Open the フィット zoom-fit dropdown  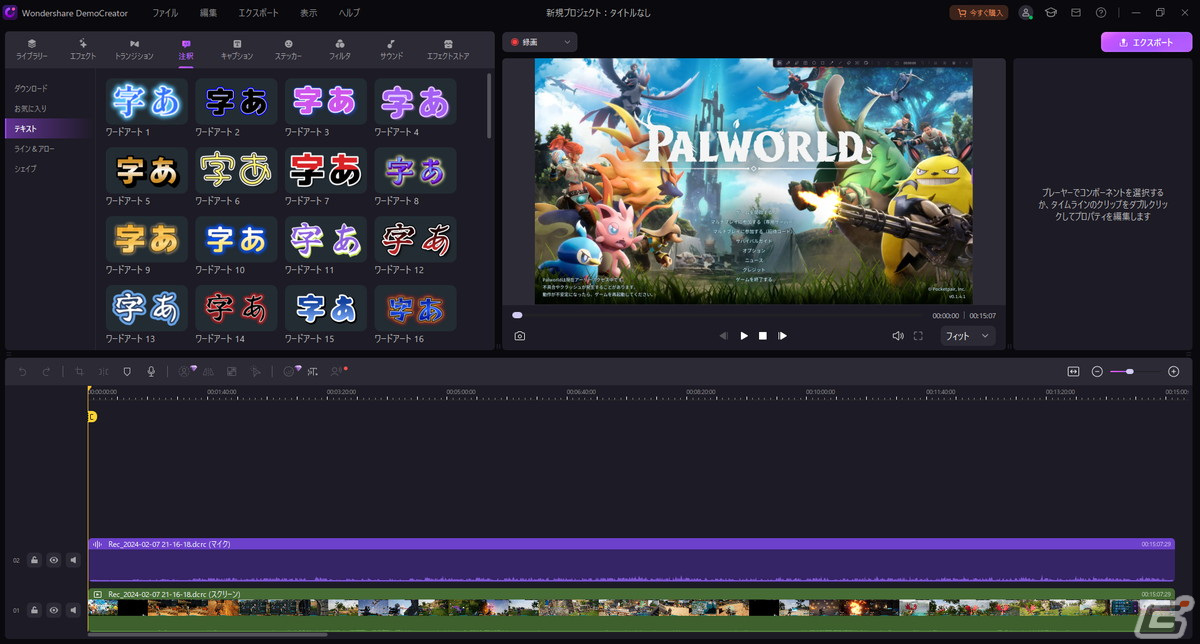tap(967, 336)
